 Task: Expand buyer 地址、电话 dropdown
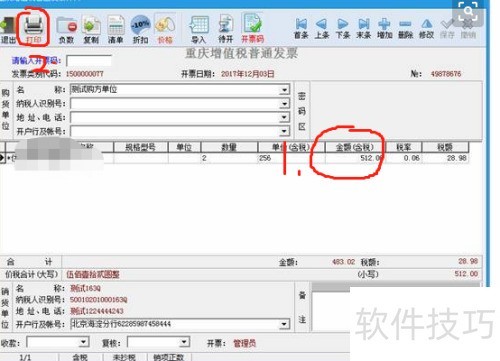coord(284,117)
